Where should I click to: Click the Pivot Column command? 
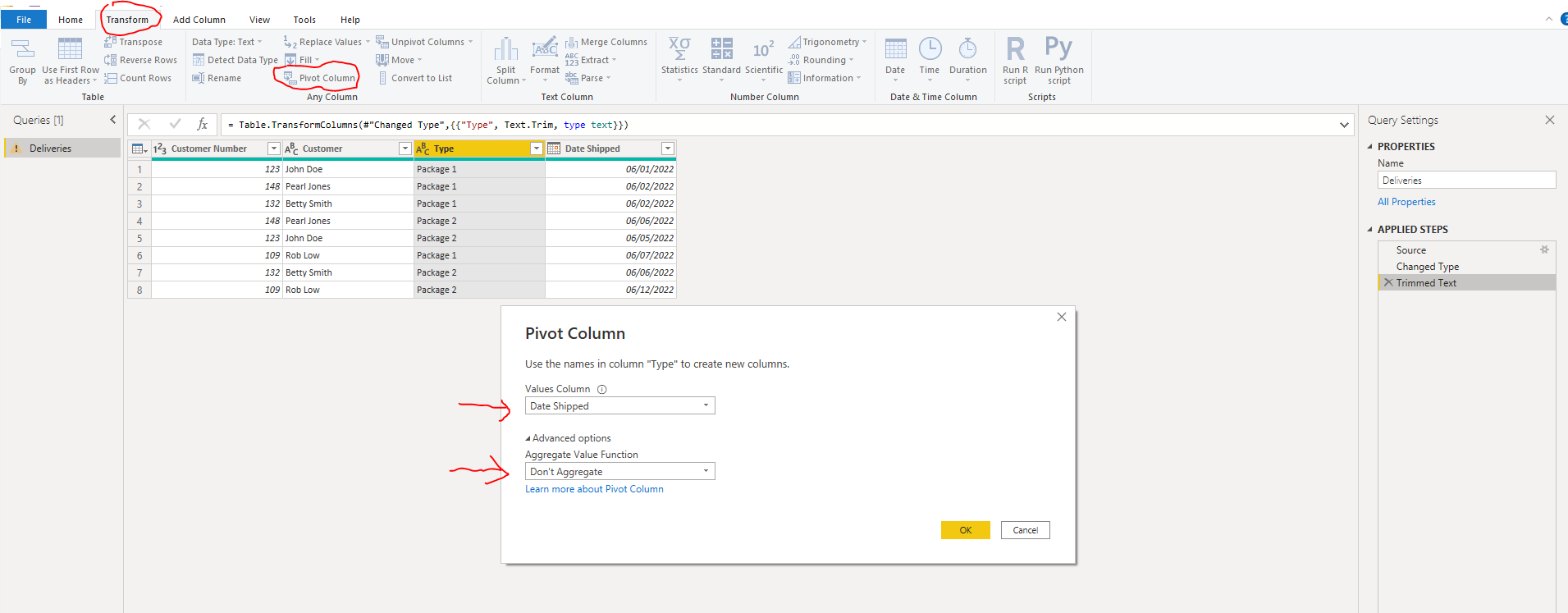click(x=319, y=78)
